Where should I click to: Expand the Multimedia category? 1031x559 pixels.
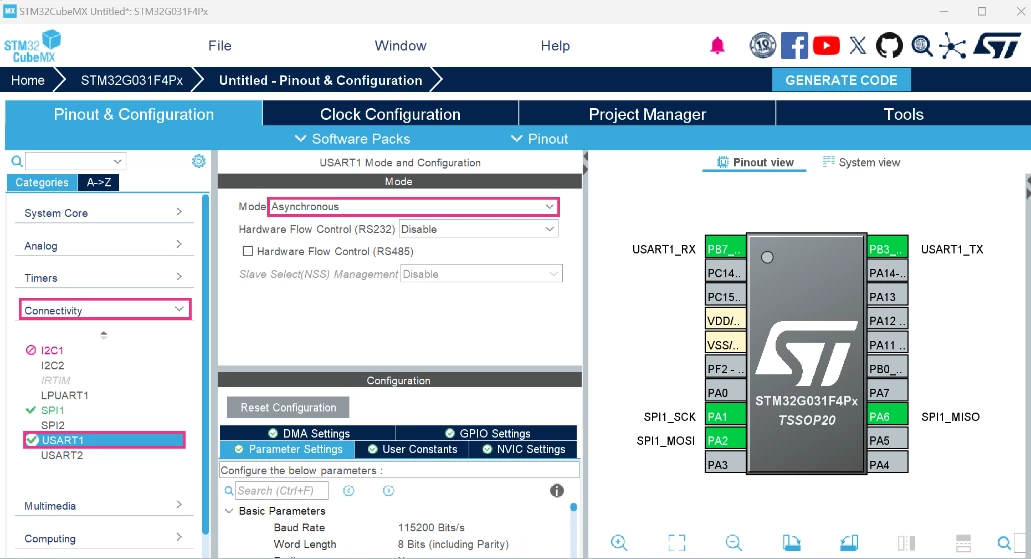point(104,505)
